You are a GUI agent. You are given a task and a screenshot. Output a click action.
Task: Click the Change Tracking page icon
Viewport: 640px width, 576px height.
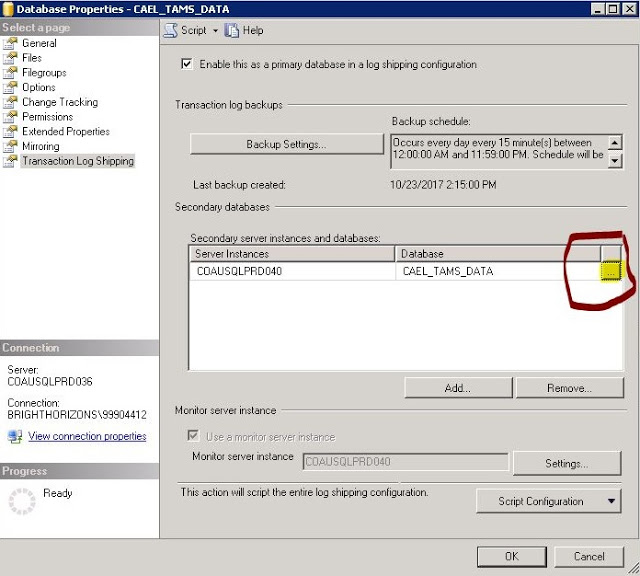(x=10, y=102)
